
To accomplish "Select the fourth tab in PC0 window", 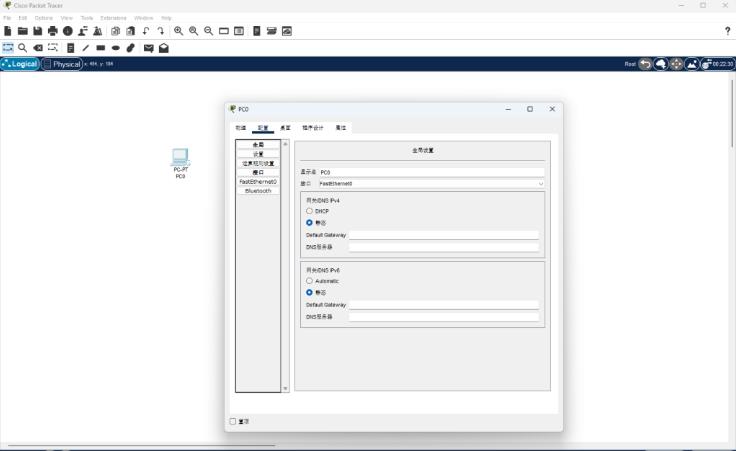I will pyautogui.click(x=313, y=128).
